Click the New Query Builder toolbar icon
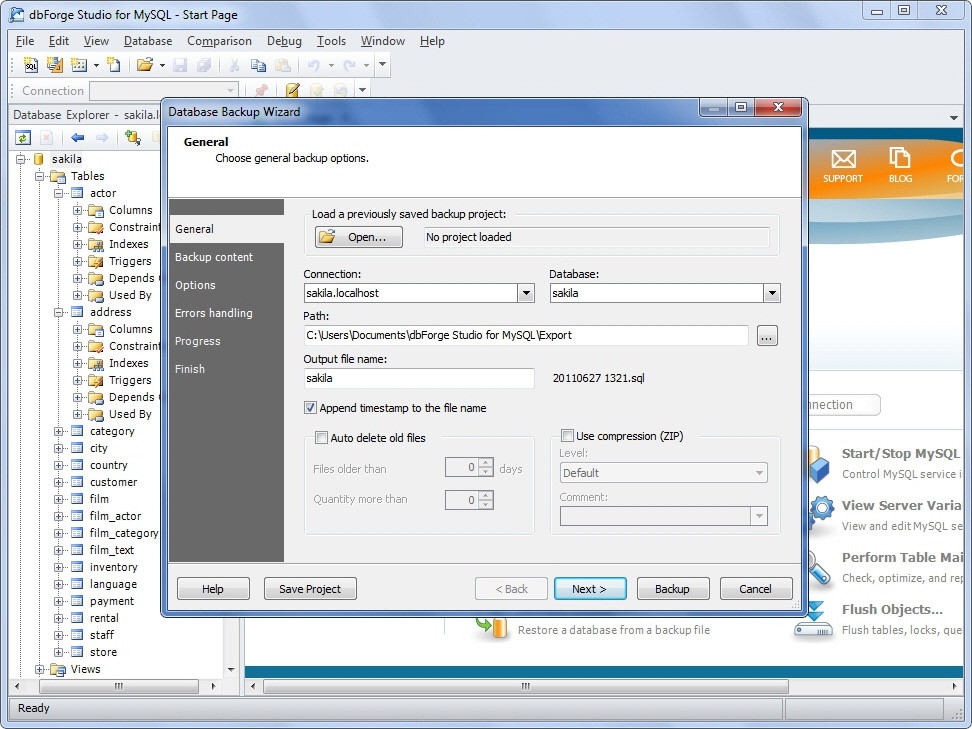The height and width of the screenshot is (729, 972). coord(55,64)
